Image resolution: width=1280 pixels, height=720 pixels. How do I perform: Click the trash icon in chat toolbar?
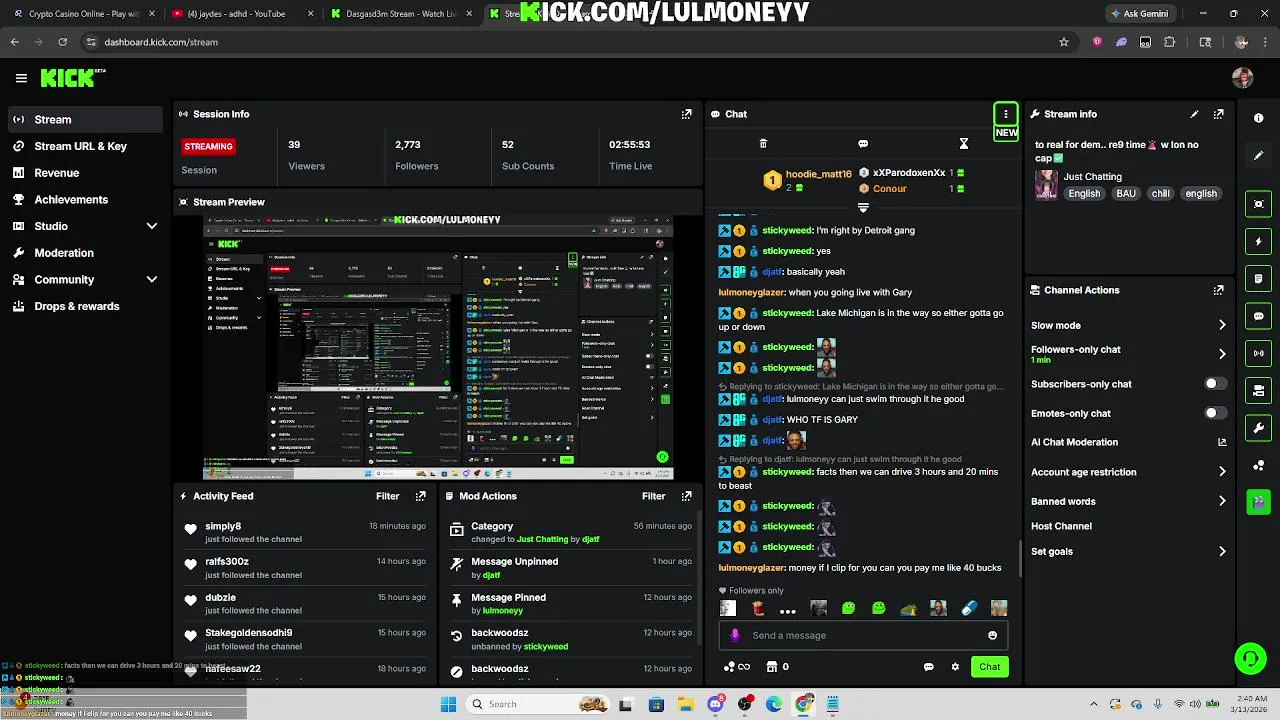pyautogui.click(x=763, y=144)
